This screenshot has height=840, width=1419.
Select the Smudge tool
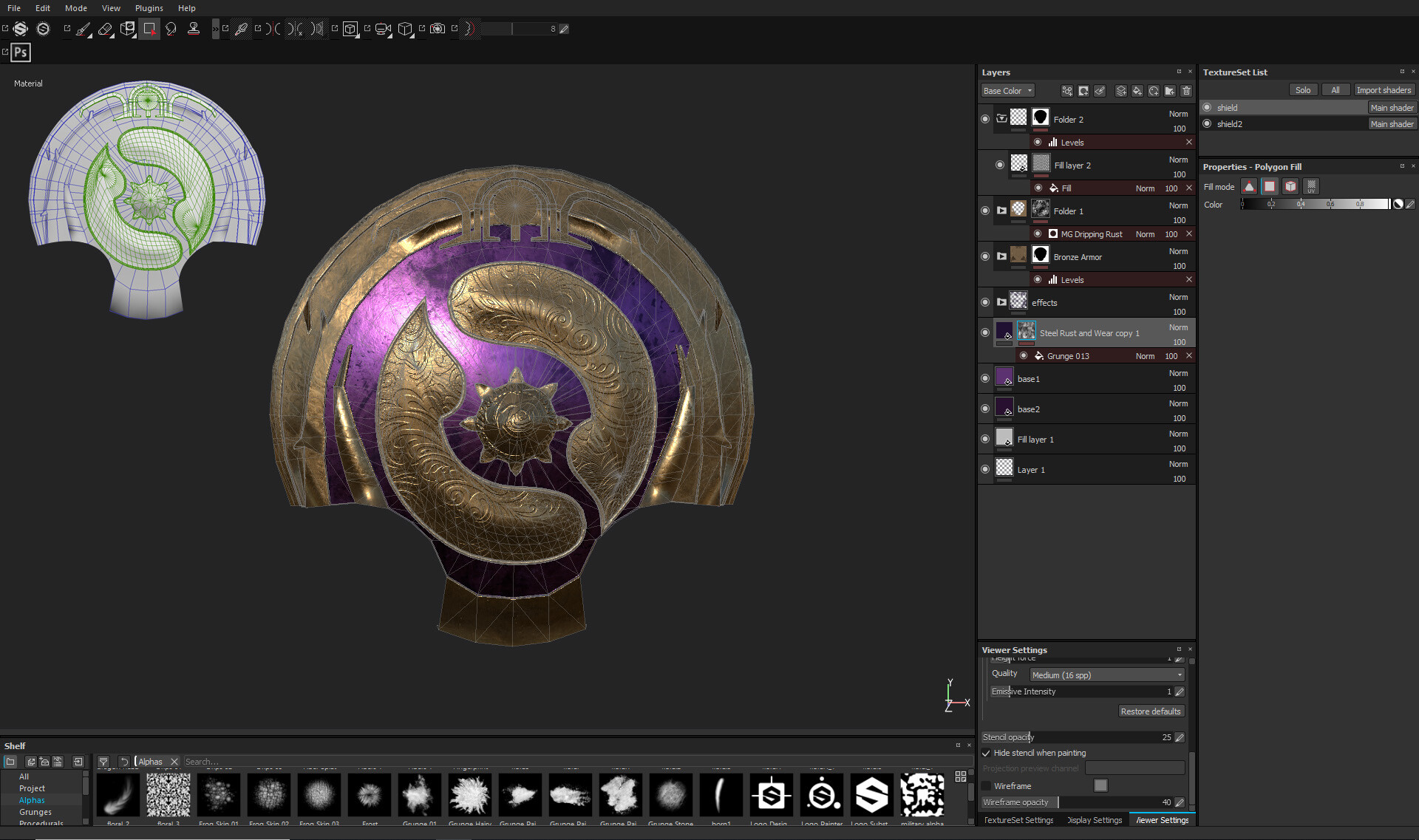(171, 29)
